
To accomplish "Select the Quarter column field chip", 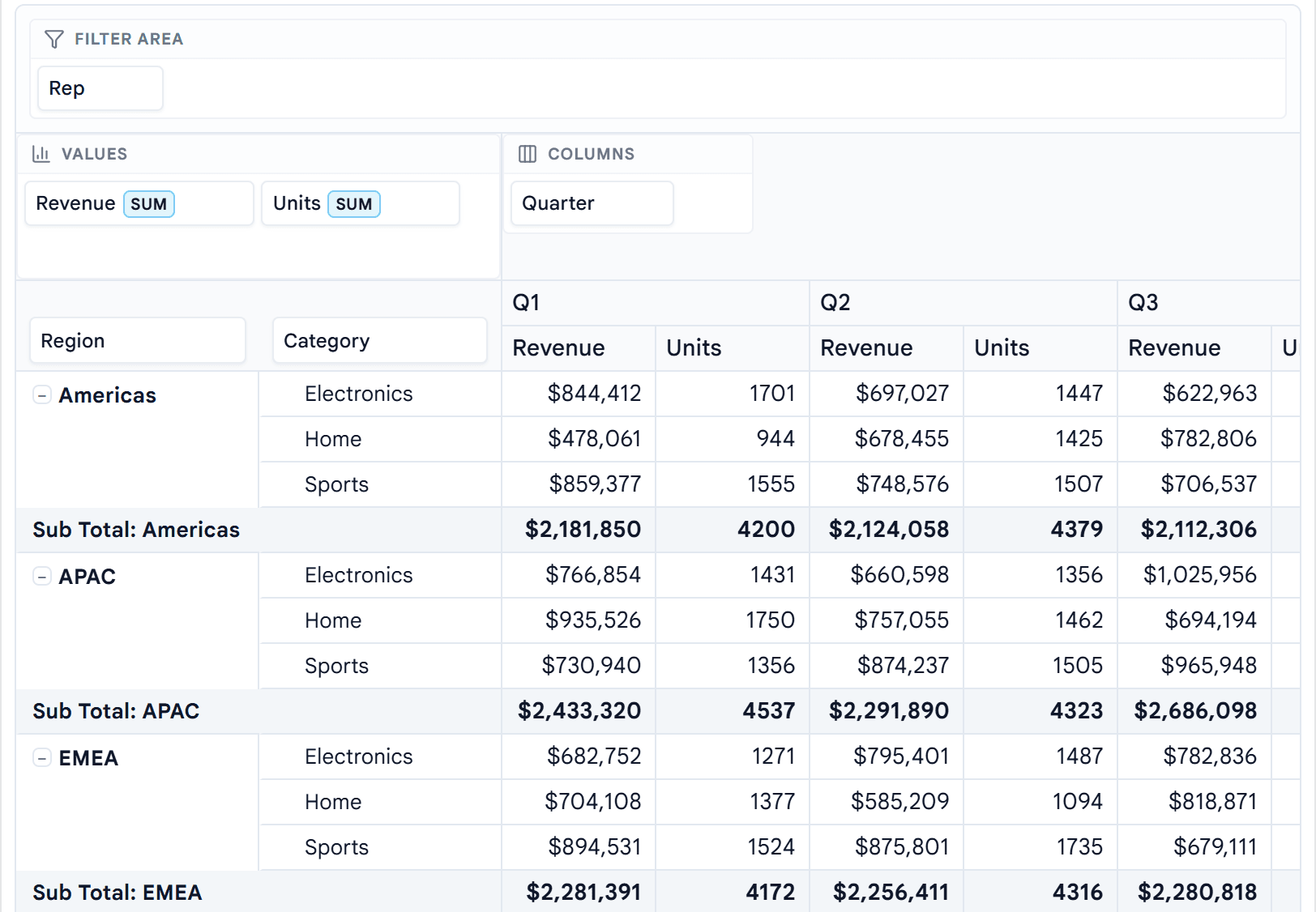I will click(x=592, y=203).
